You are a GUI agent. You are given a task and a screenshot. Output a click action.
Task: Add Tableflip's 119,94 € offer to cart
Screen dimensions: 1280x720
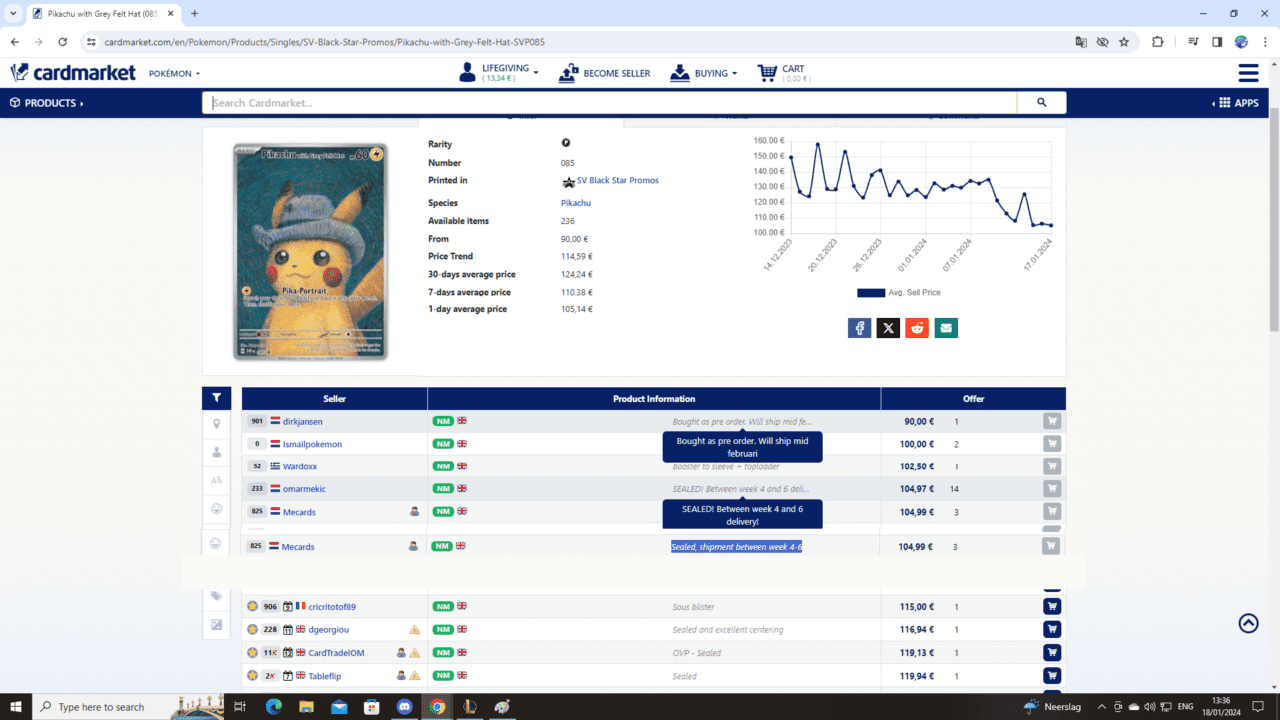[x=1052, y=676]
